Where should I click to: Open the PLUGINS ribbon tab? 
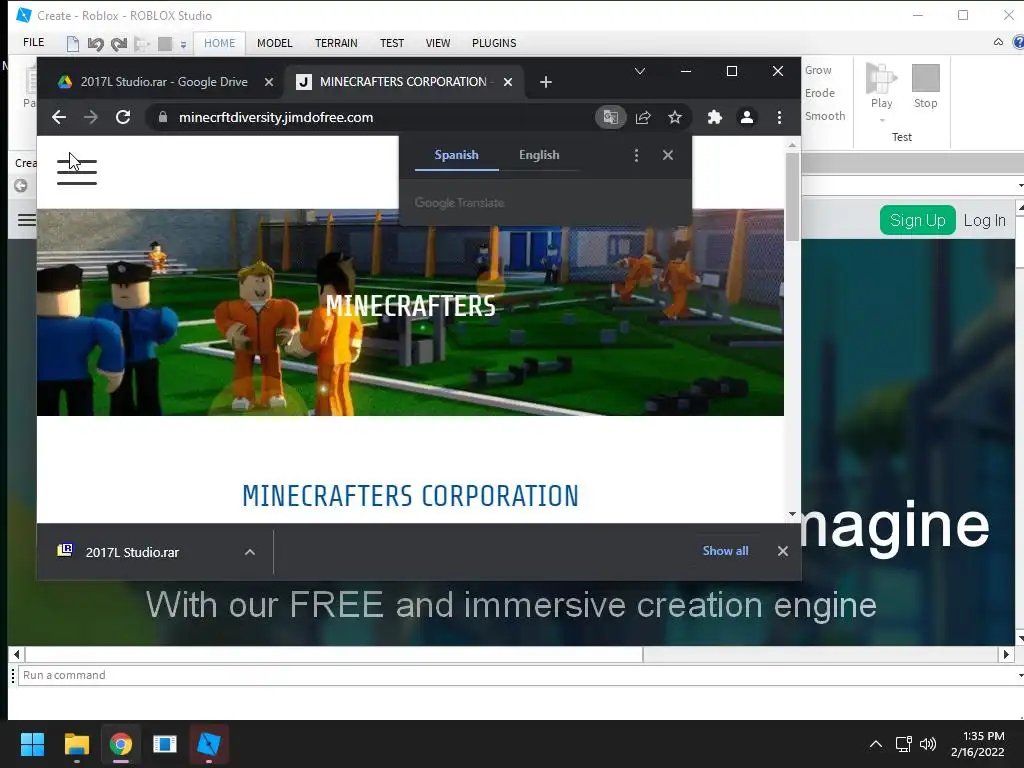point(494,43)
